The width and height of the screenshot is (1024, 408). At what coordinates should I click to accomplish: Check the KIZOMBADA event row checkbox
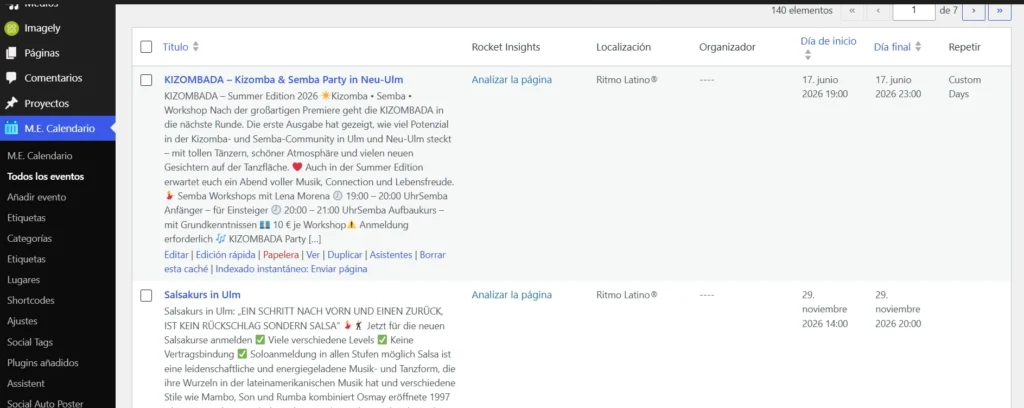[146, 80]
